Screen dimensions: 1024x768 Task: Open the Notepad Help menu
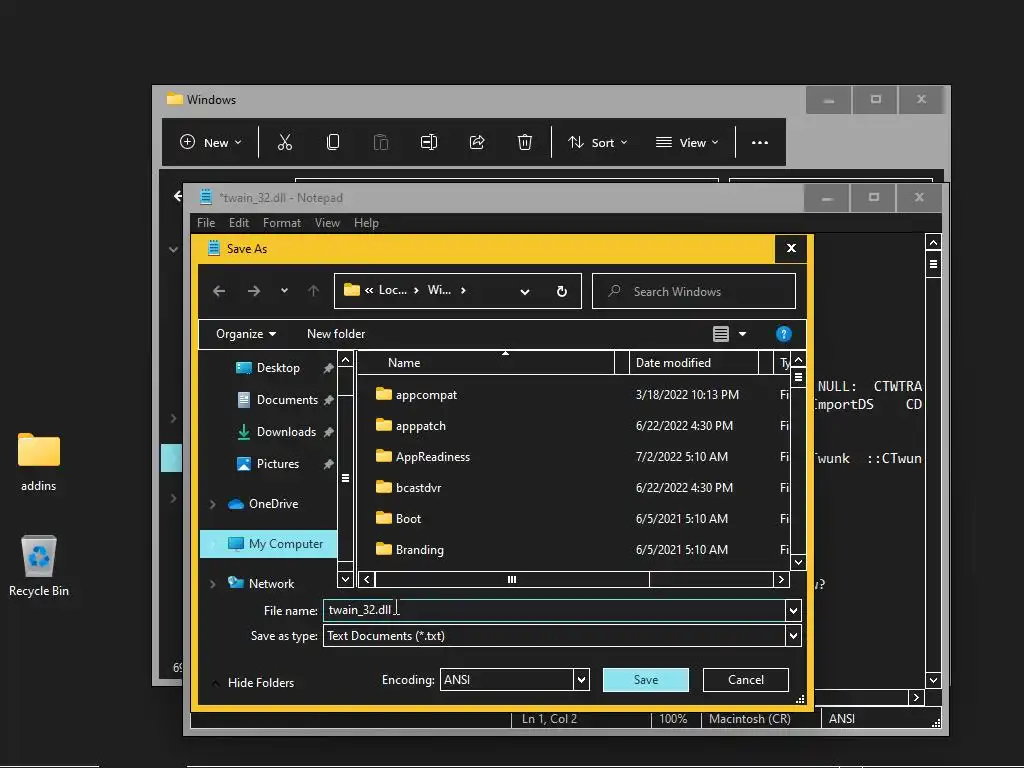[366, 223]
